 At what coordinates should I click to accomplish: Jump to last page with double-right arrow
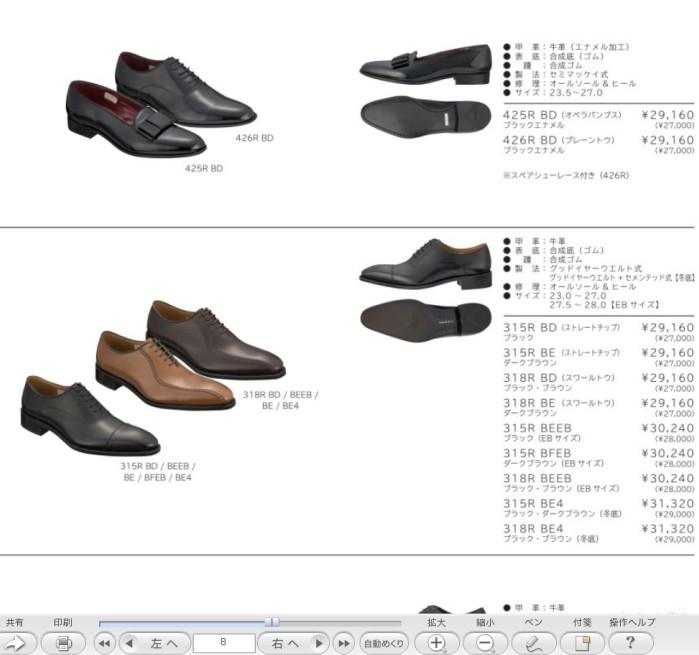click(x=344, y=643)
